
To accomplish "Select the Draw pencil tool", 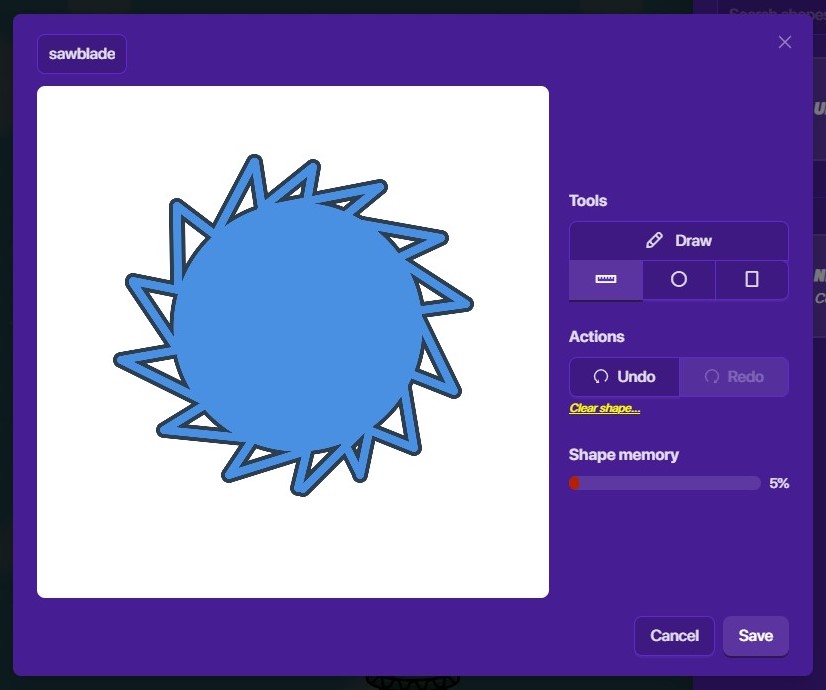I will pos(679,241).
